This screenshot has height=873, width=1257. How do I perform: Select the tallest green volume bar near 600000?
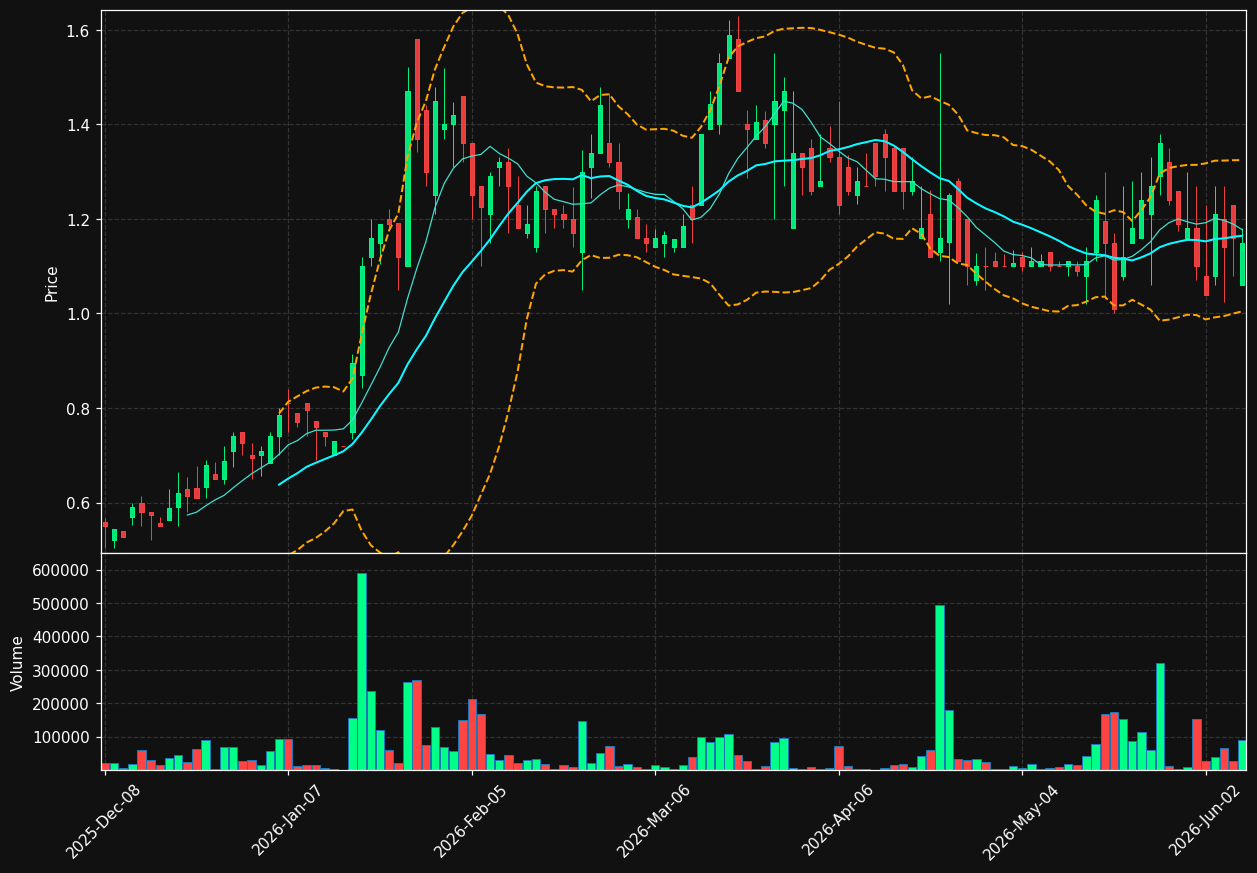tap(362, 671)
